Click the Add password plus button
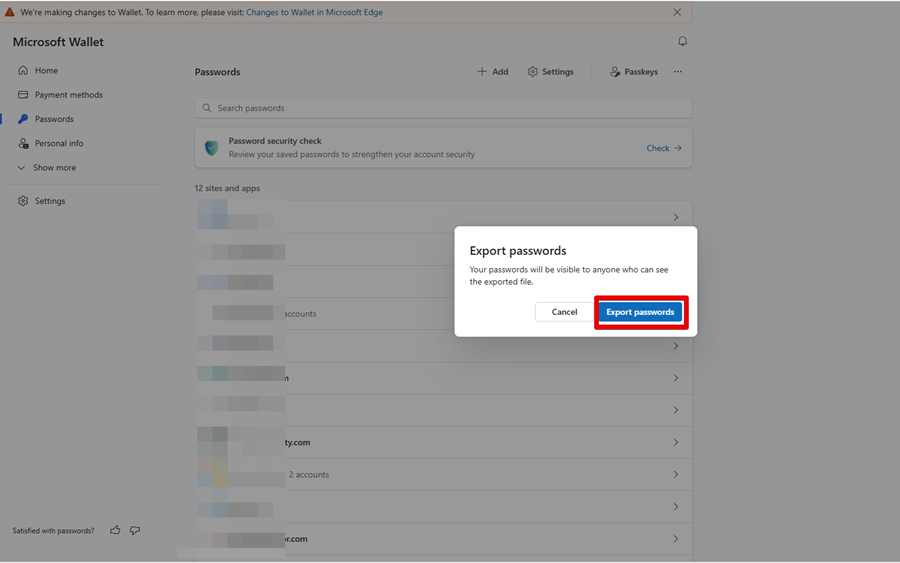900x563 pixels. (x=492, y=72)
